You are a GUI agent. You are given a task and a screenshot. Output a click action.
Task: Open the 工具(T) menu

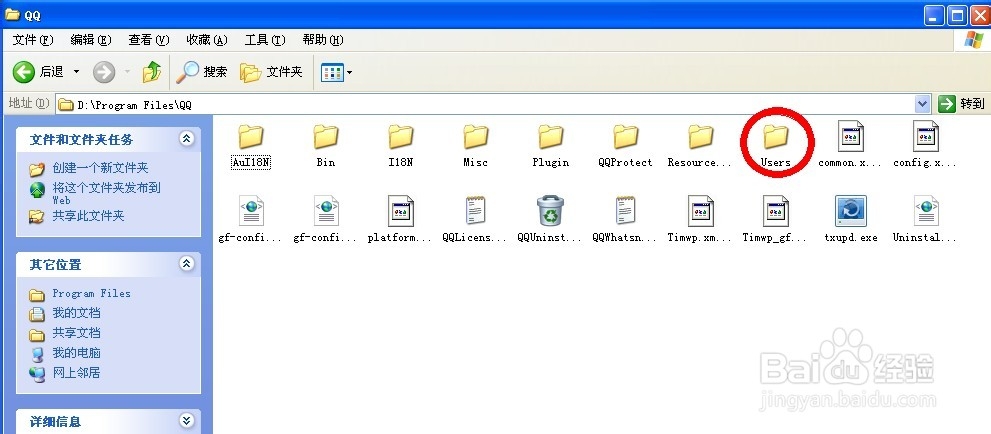[x=265, y=40]
